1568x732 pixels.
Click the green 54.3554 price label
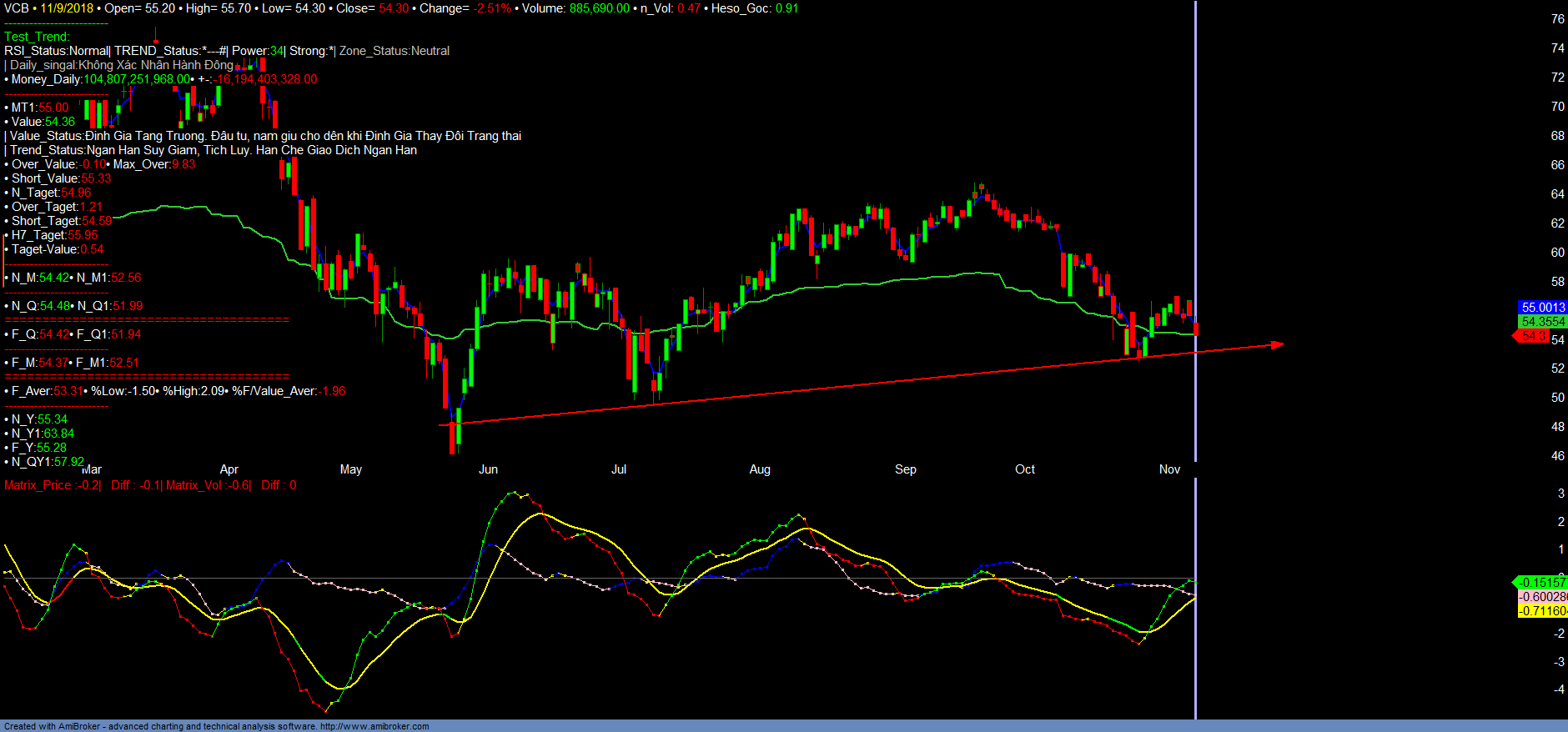point(1542,322)
